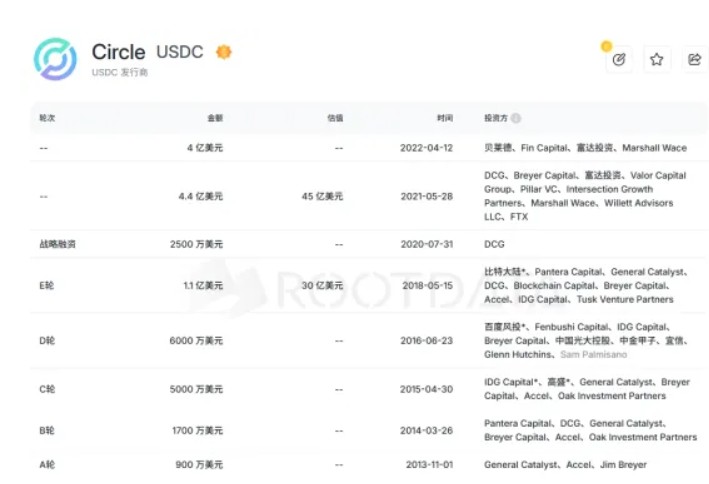Open investor link Fin Capital
Viewport: 709px width, 484px height.
pyautogui.click(x=544, y=148)
